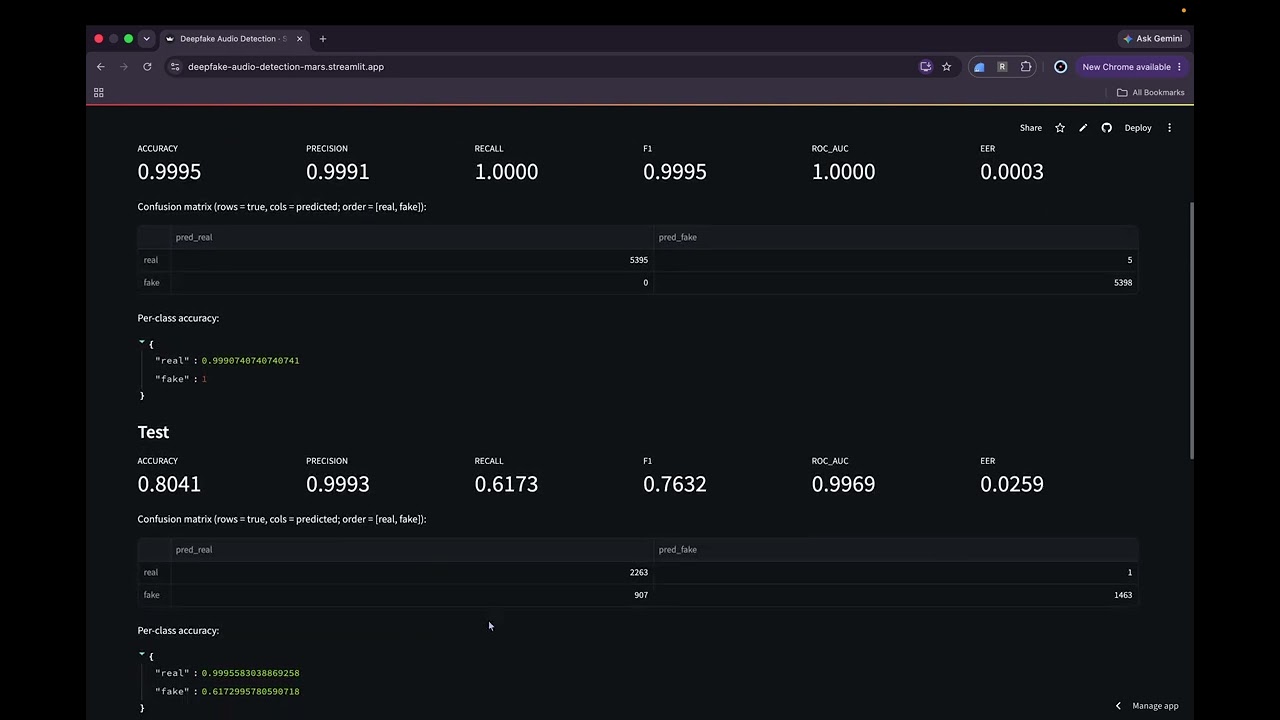The width and height of the screenshot is (1280, 720).
Task: Open a new tab with plus icon
Action: coord(322,39)
